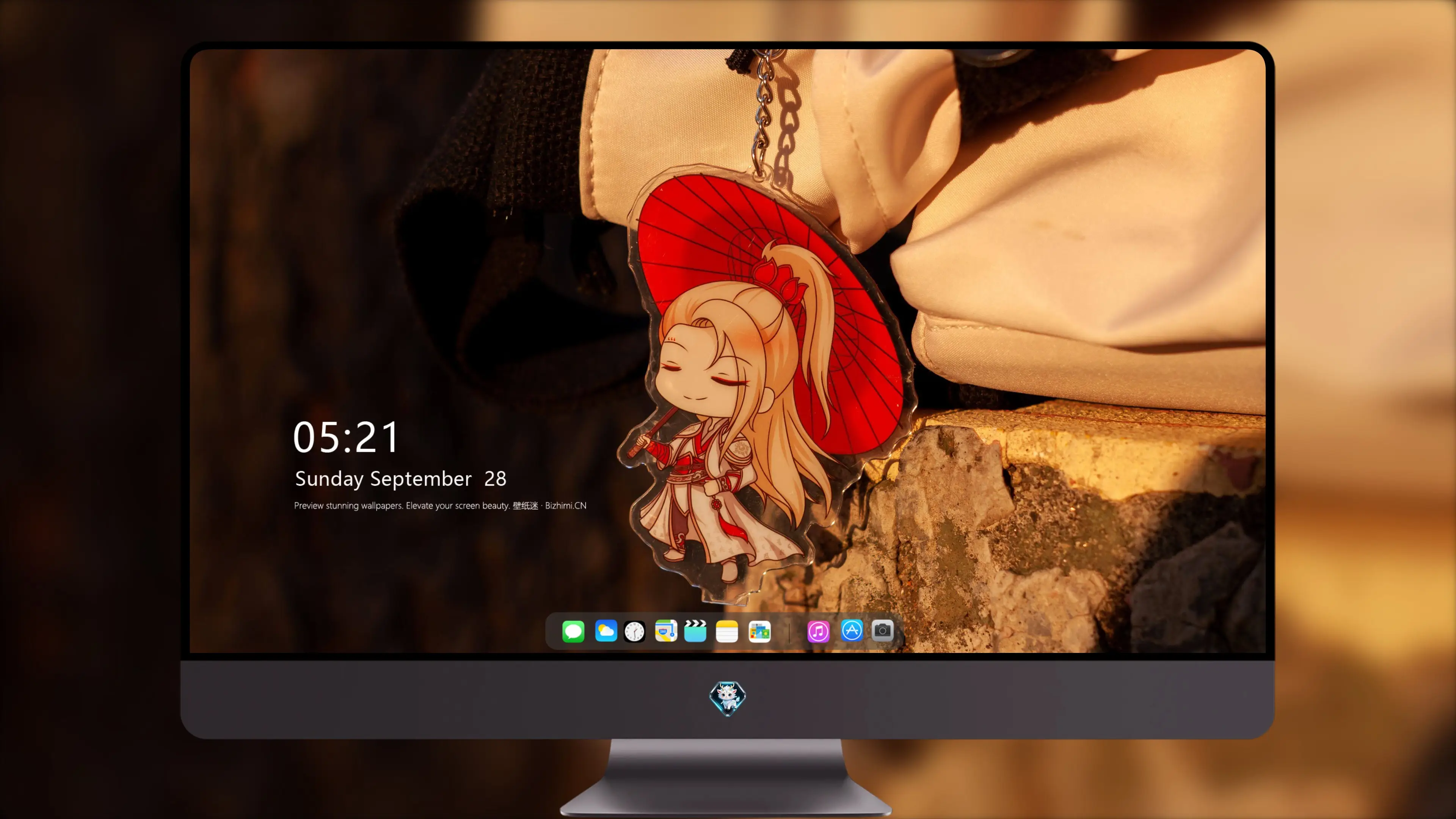Launch the Weather app from the dock
The height and width of the screenshot is (819, 1456).
point(606,631)
